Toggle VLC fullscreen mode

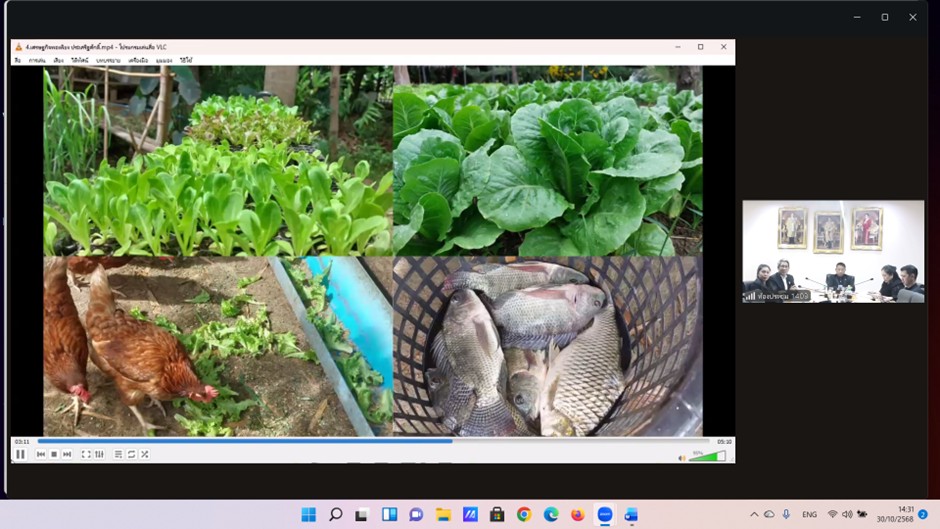(86, 454)
